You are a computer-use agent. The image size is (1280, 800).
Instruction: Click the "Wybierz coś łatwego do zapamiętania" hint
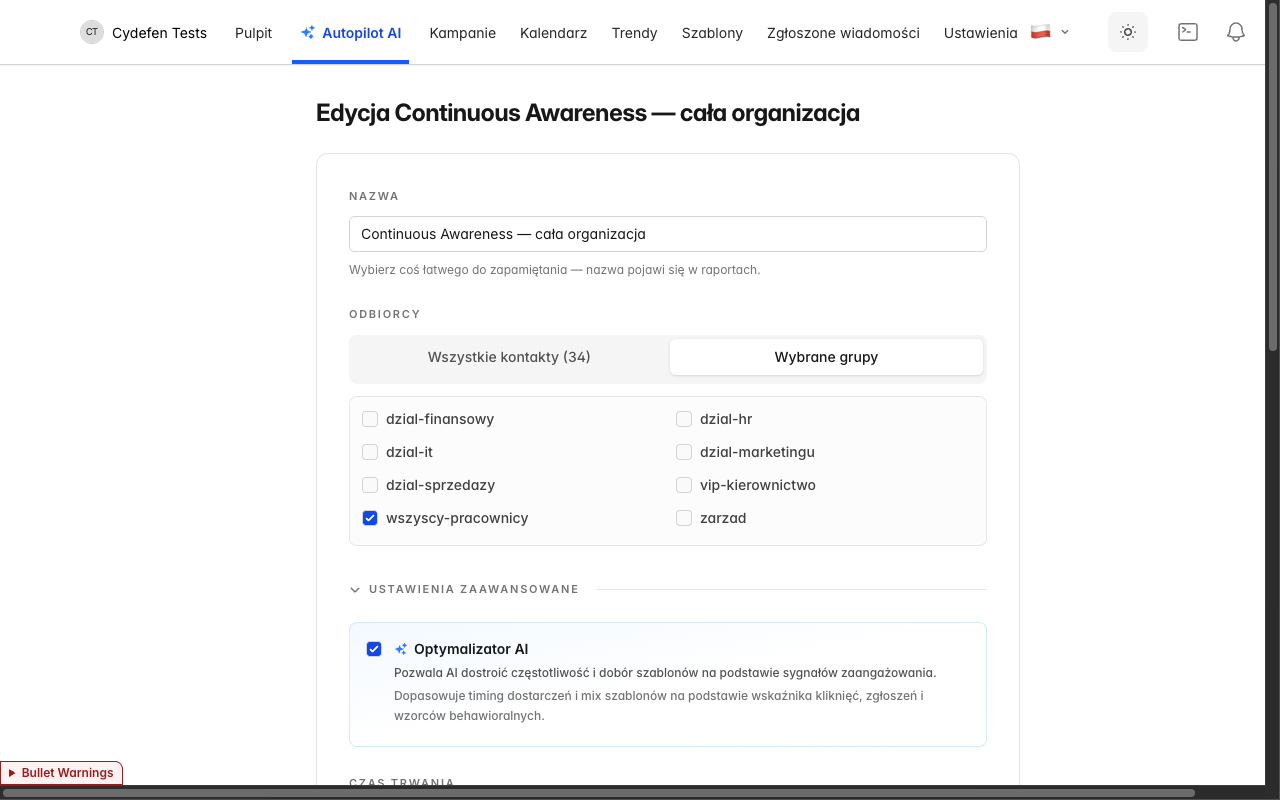tap(554, 270)
